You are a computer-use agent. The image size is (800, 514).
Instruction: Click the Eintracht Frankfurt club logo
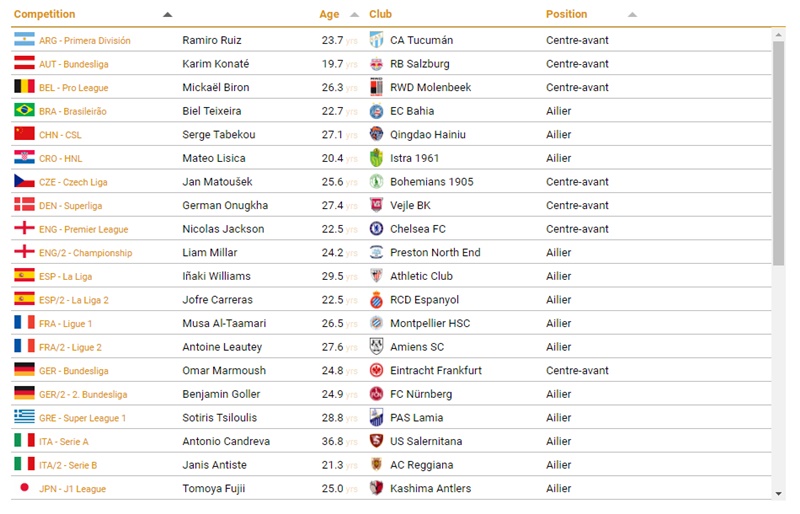coord(377,370)
